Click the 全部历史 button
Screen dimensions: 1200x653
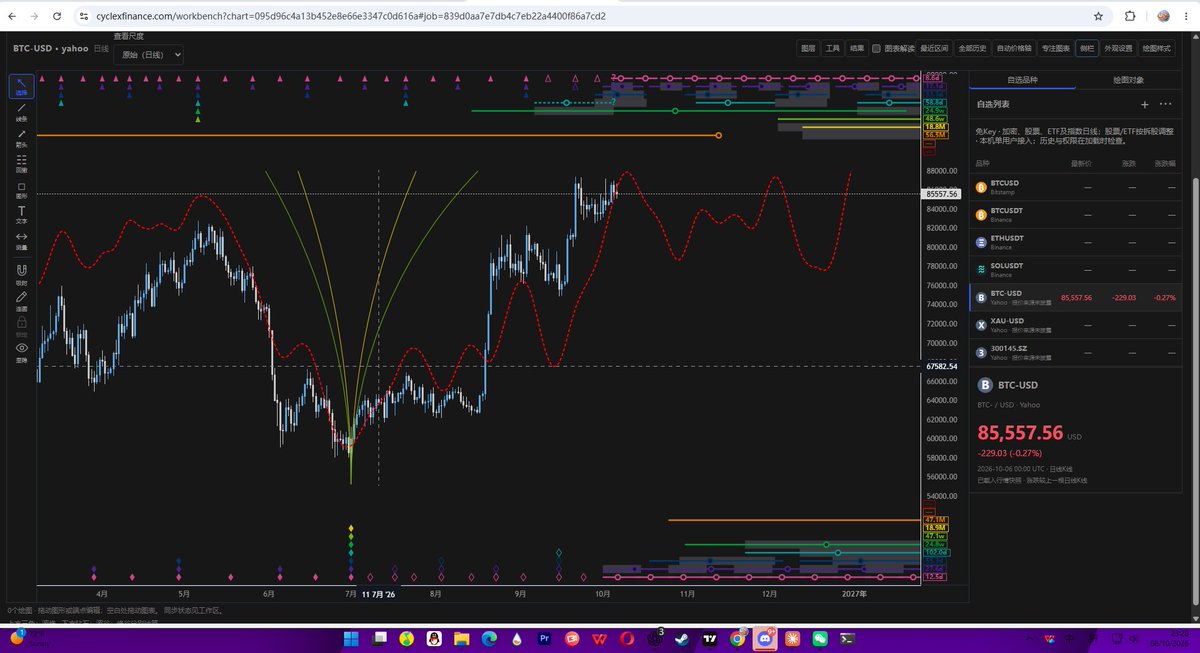pyautogui.click(x=972, y=48)
